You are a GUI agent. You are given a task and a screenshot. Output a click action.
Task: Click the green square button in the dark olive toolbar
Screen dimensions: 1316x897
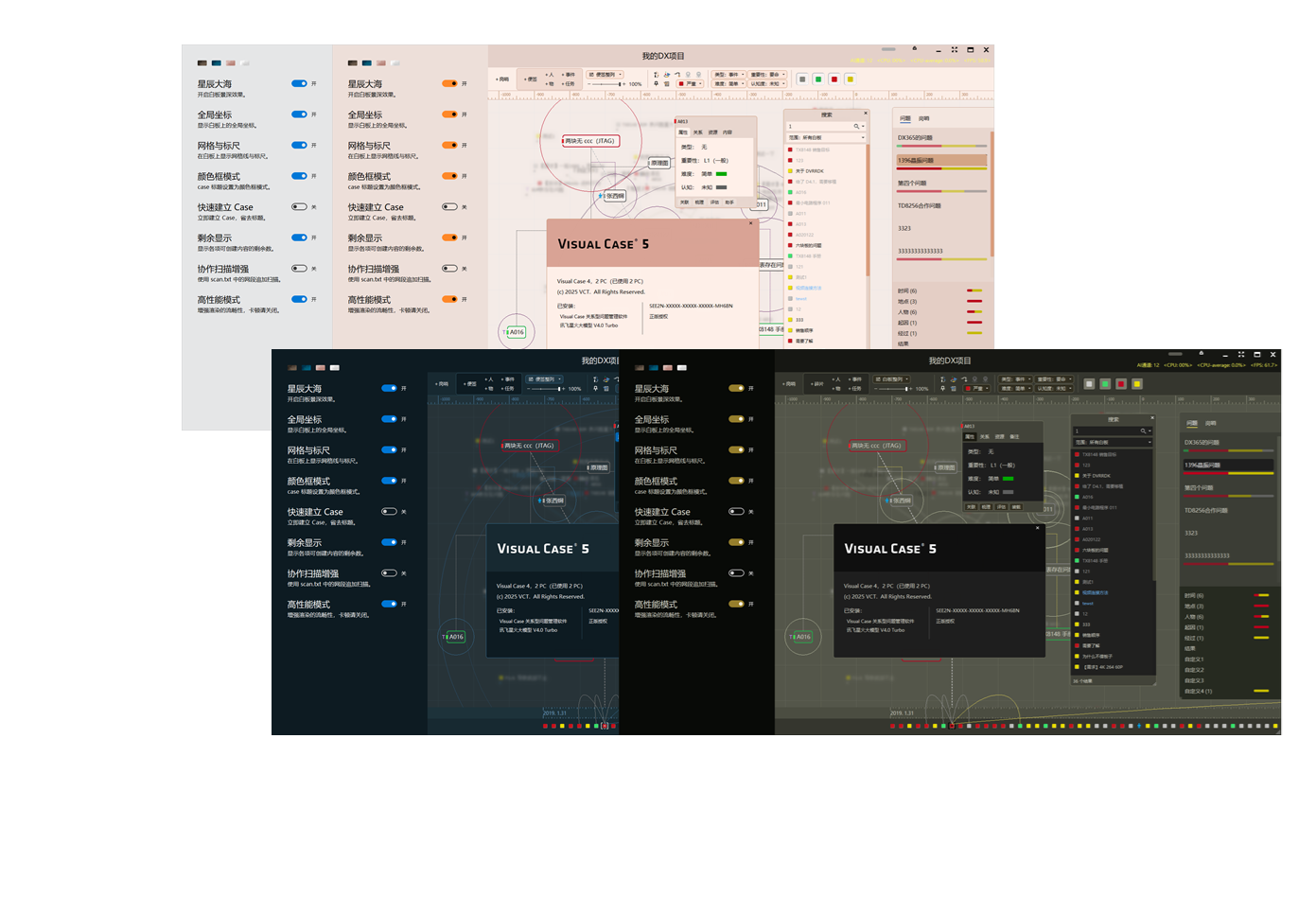(1105, 384)
